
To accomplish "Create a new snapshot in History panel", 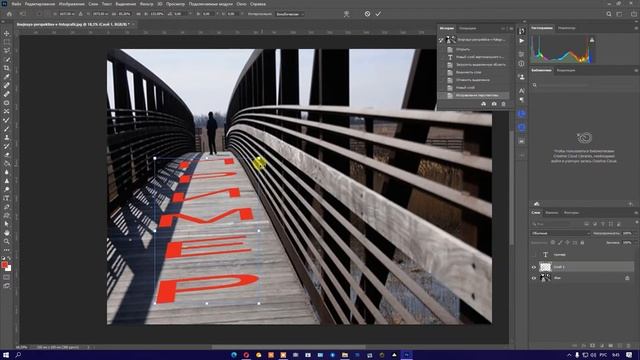I will (494, 104).
